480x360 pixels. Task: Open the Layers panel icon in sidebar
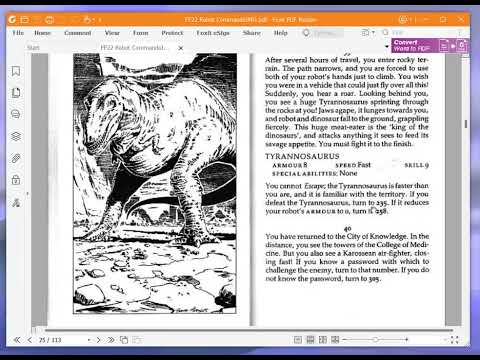click(16, 136)
